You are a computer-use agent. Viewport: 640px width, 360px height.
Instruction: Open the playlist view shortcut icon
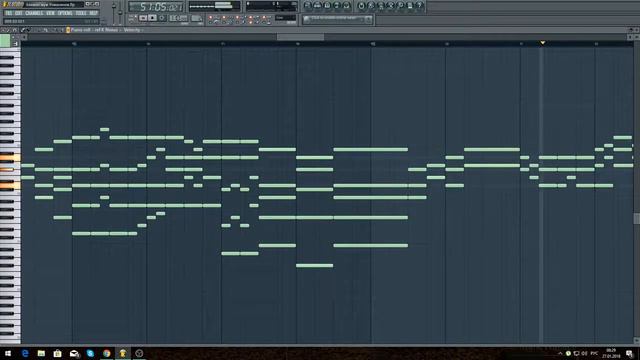pyautogui.click(x=308, y=5)
